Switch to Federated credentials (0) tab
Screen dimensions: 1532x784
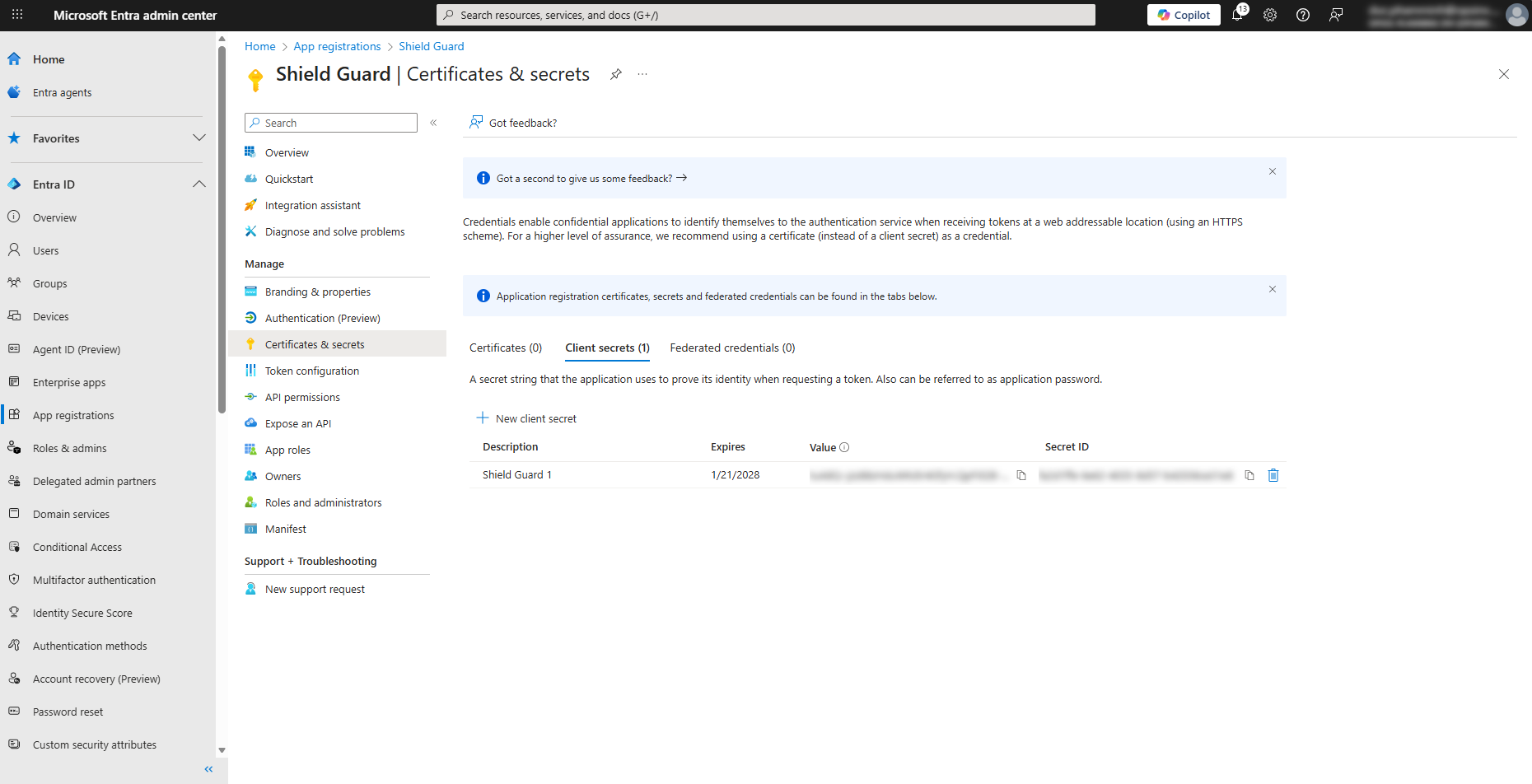tap(732, 348)
